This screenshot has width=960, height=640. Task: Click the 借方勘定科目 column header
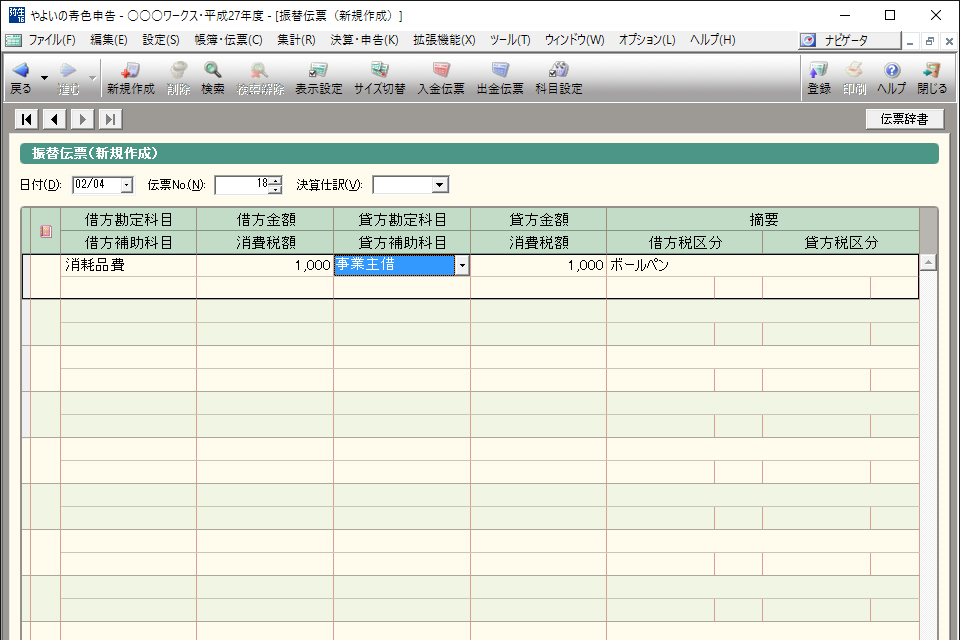129,219
